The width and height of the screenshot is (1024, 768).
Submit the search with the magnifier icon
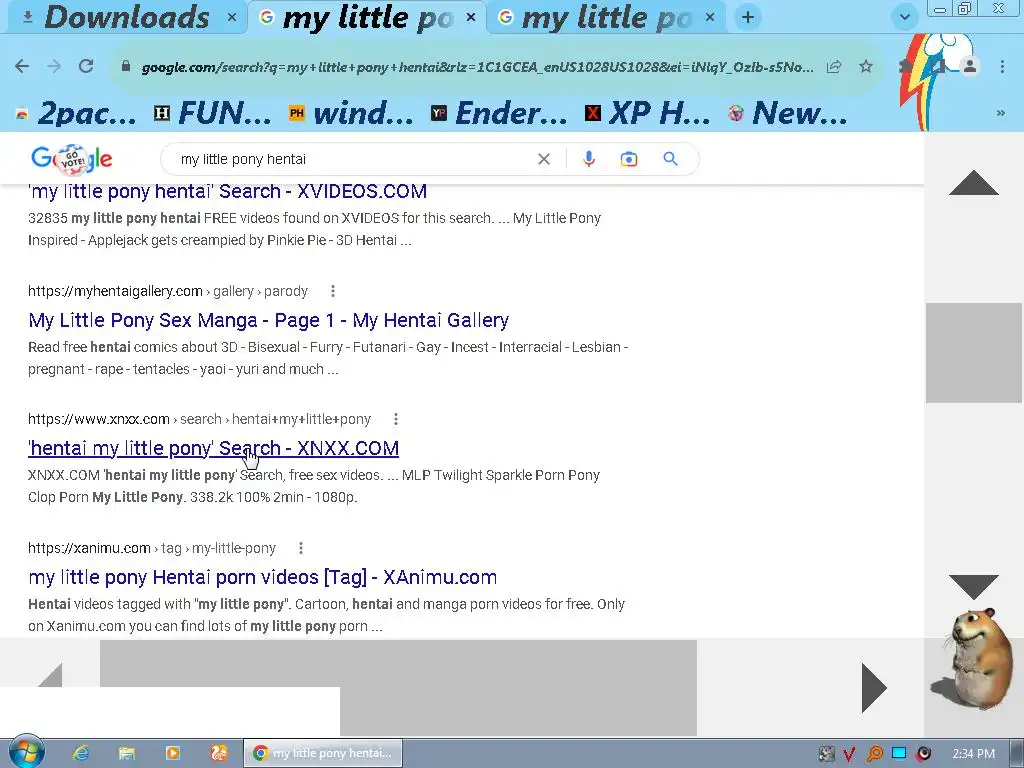(x=670, y=159)
